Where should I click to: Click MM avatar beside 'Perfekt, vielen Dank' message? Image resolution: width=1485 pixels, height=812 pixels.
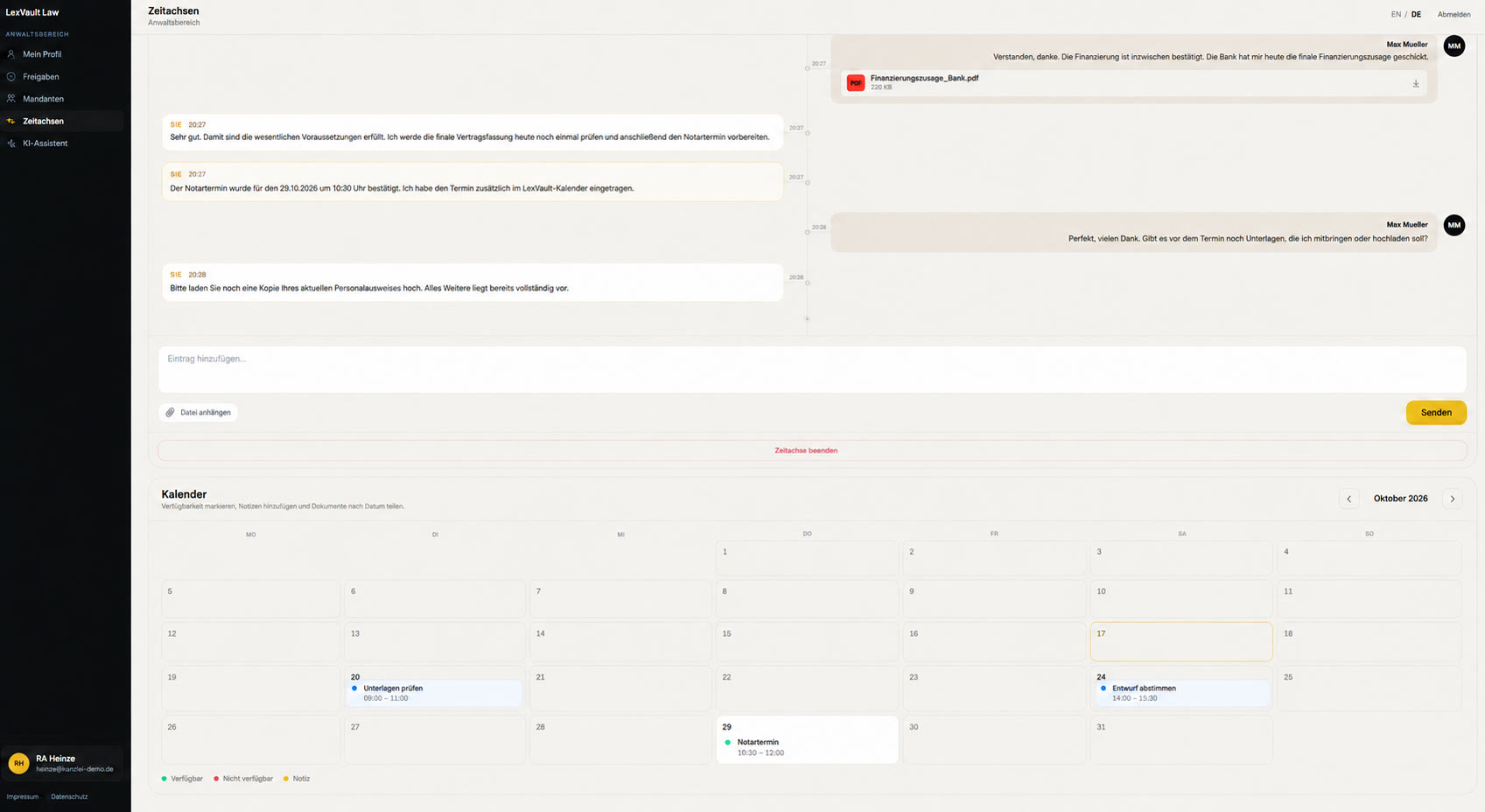1454,225
